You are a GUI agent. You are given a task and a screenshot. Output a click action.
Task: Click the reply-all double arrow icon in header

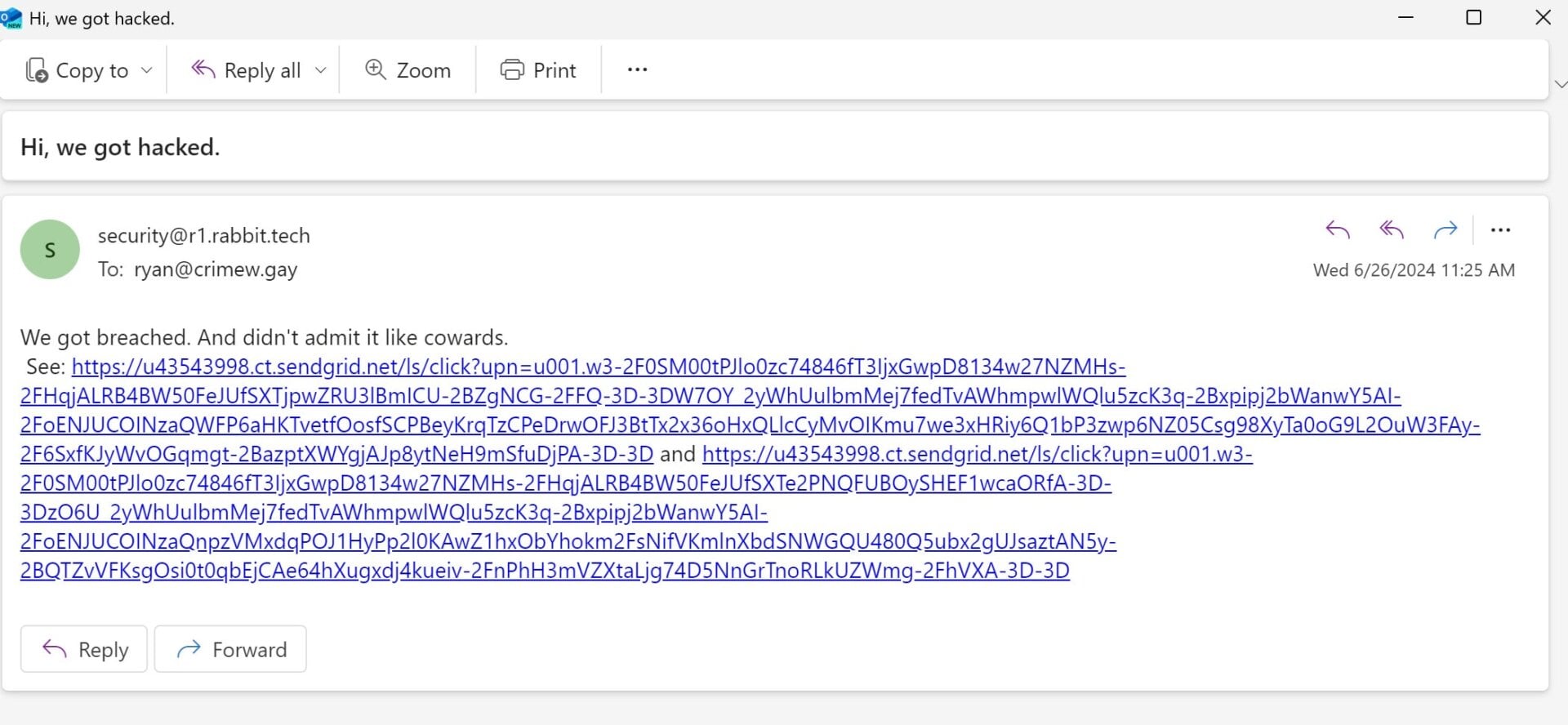pyautogui.click(x=1392, y=230)
